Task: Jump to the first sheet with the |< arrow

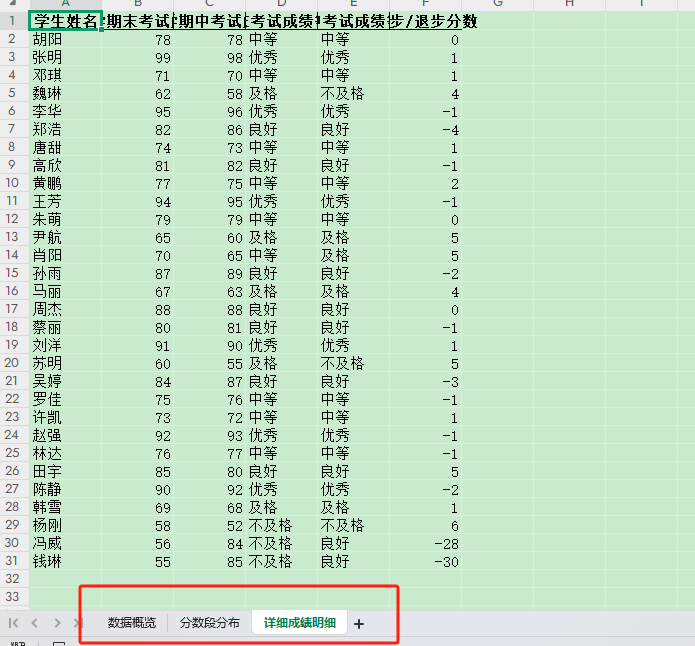Action: click(x=14, y=623)
